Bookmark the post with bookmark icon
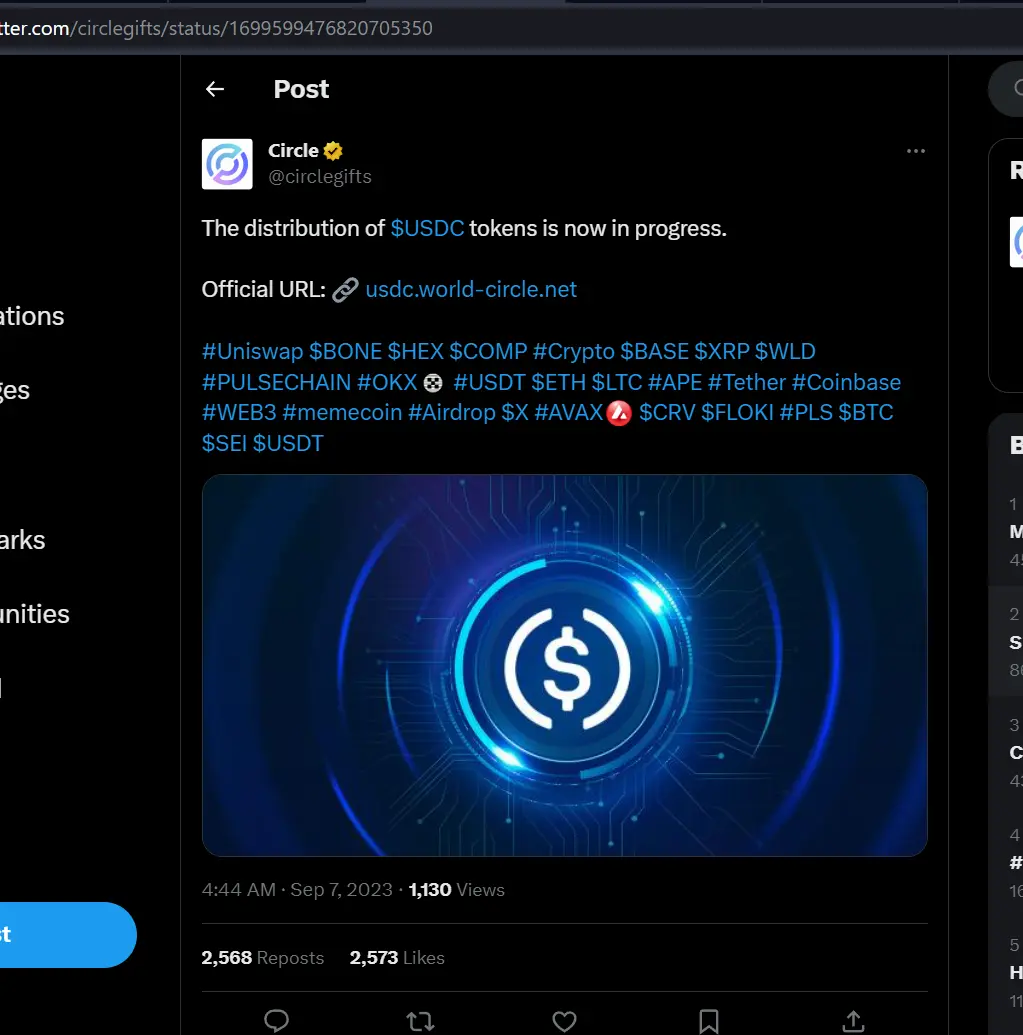1023x1035 pixels. (709, 1021)
